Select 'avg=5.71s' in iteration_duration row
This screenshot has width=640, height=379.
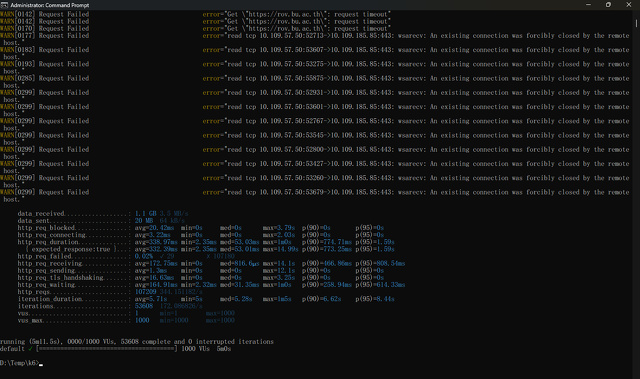[151, 299]
